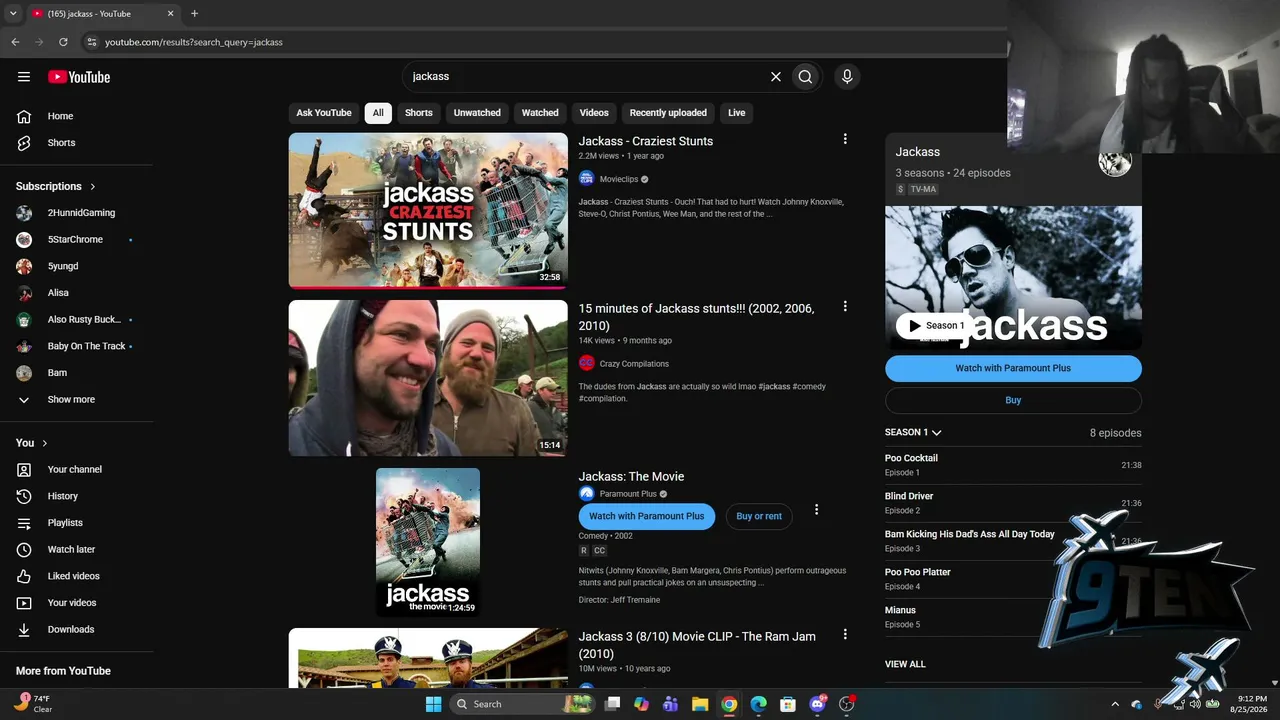This screenshot has height=720, width=1280.
Task: Open the Windows Start menu
Action: point(433,704)
